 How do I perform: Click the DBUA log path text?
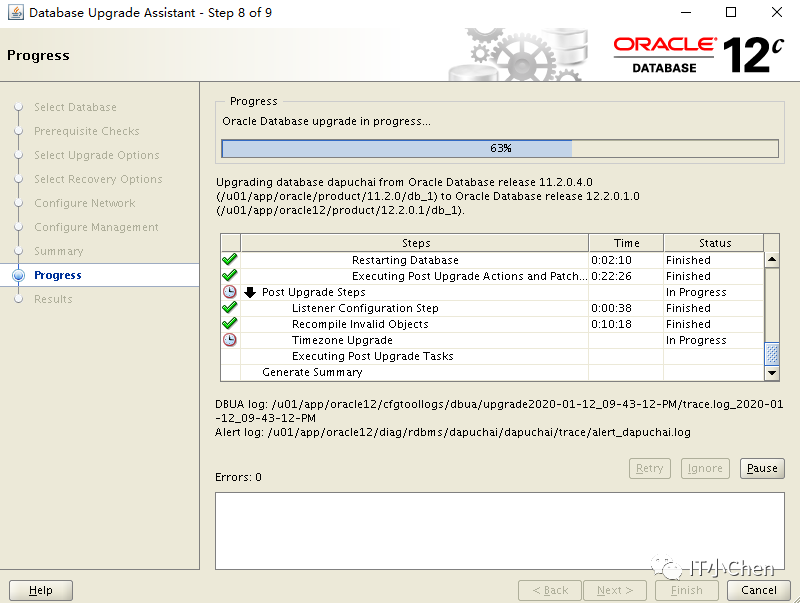click(x=499, y=411)
